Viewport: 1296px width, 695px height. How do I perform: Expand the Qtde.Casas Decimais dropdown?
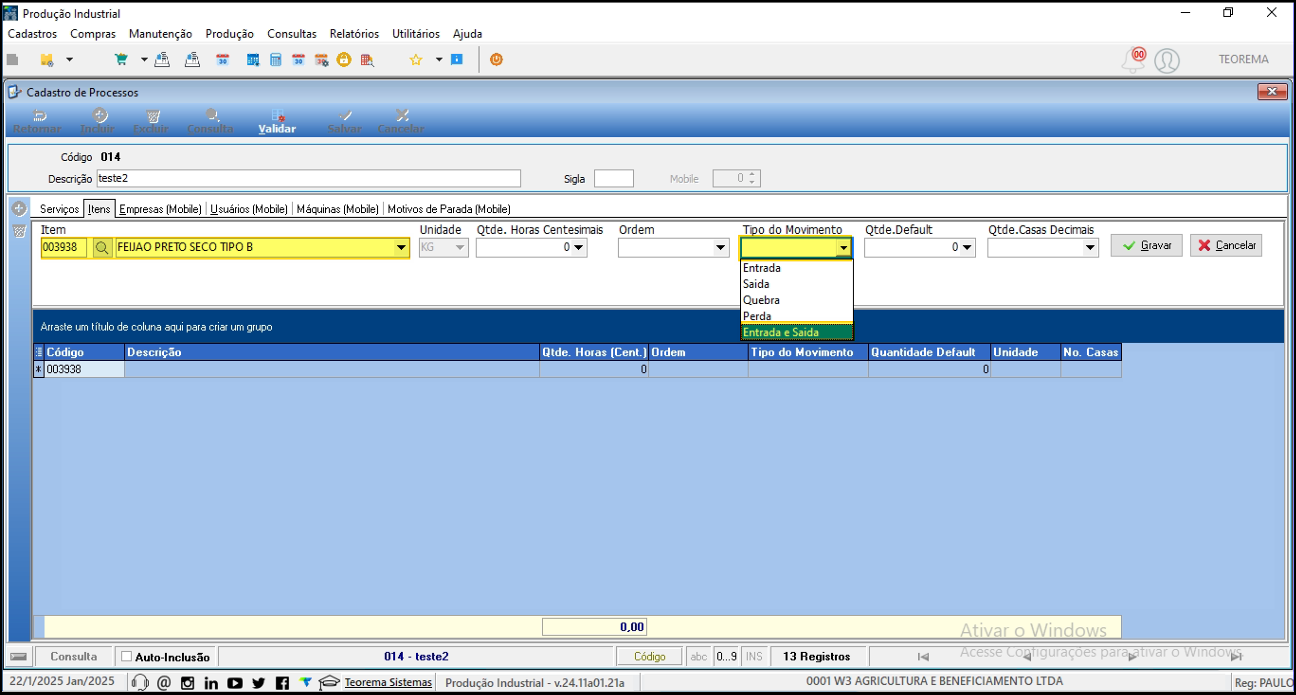[1090, 248]
